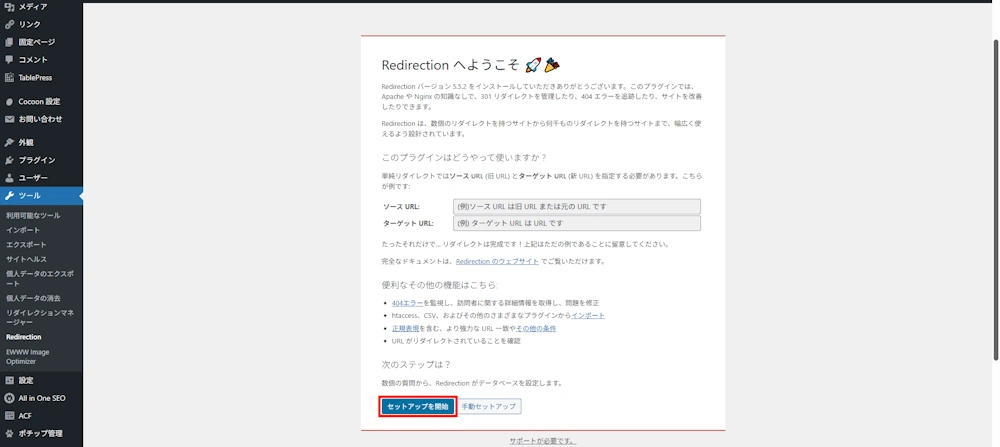The width and height of the screenshot is (1000, 447).
Task: Open リダイレクションマネージャー submenu item
Action: (41, 318)
